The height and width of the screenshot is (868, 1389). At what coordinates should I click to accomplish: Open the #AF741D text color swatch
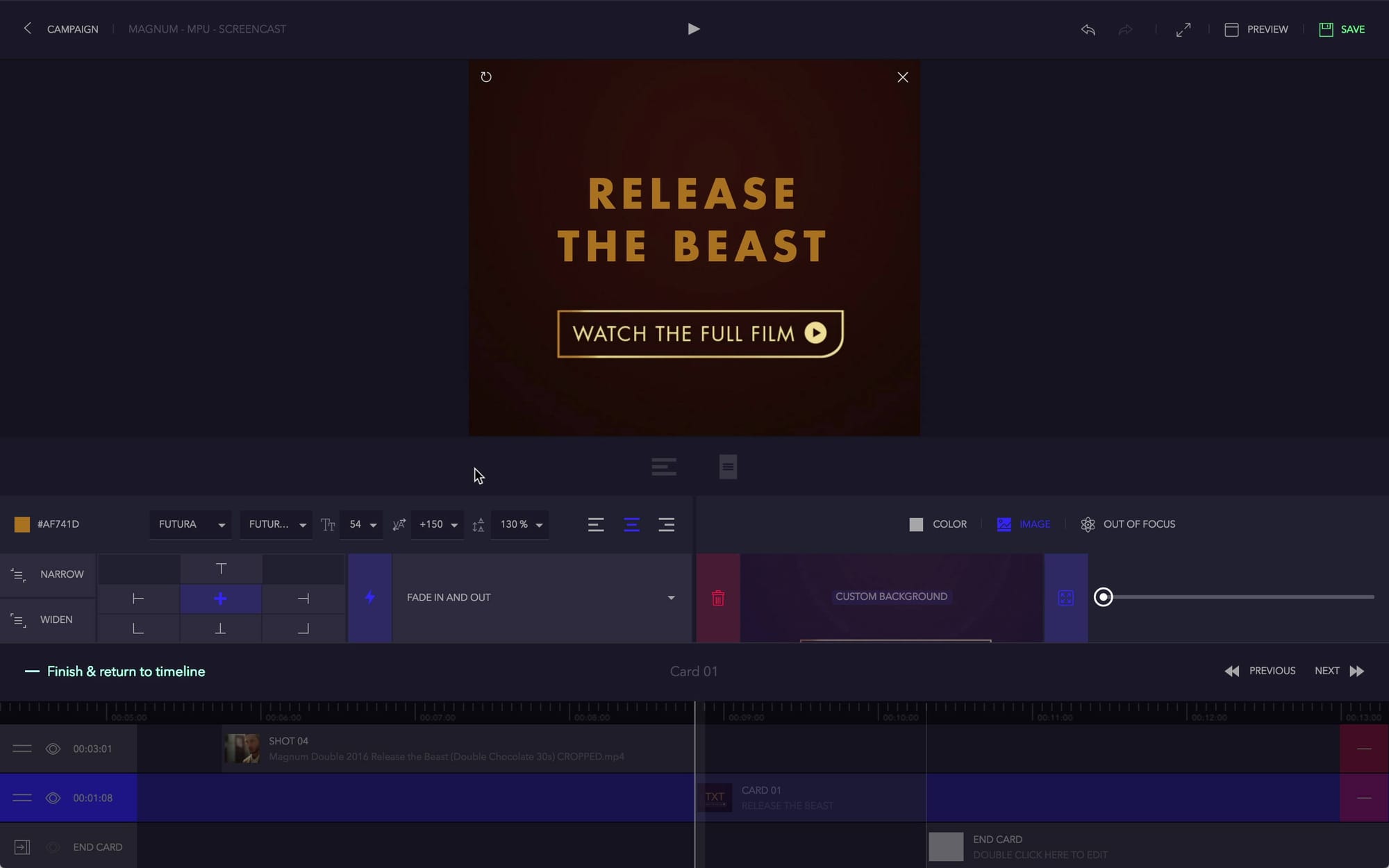[x=22, y=524]
